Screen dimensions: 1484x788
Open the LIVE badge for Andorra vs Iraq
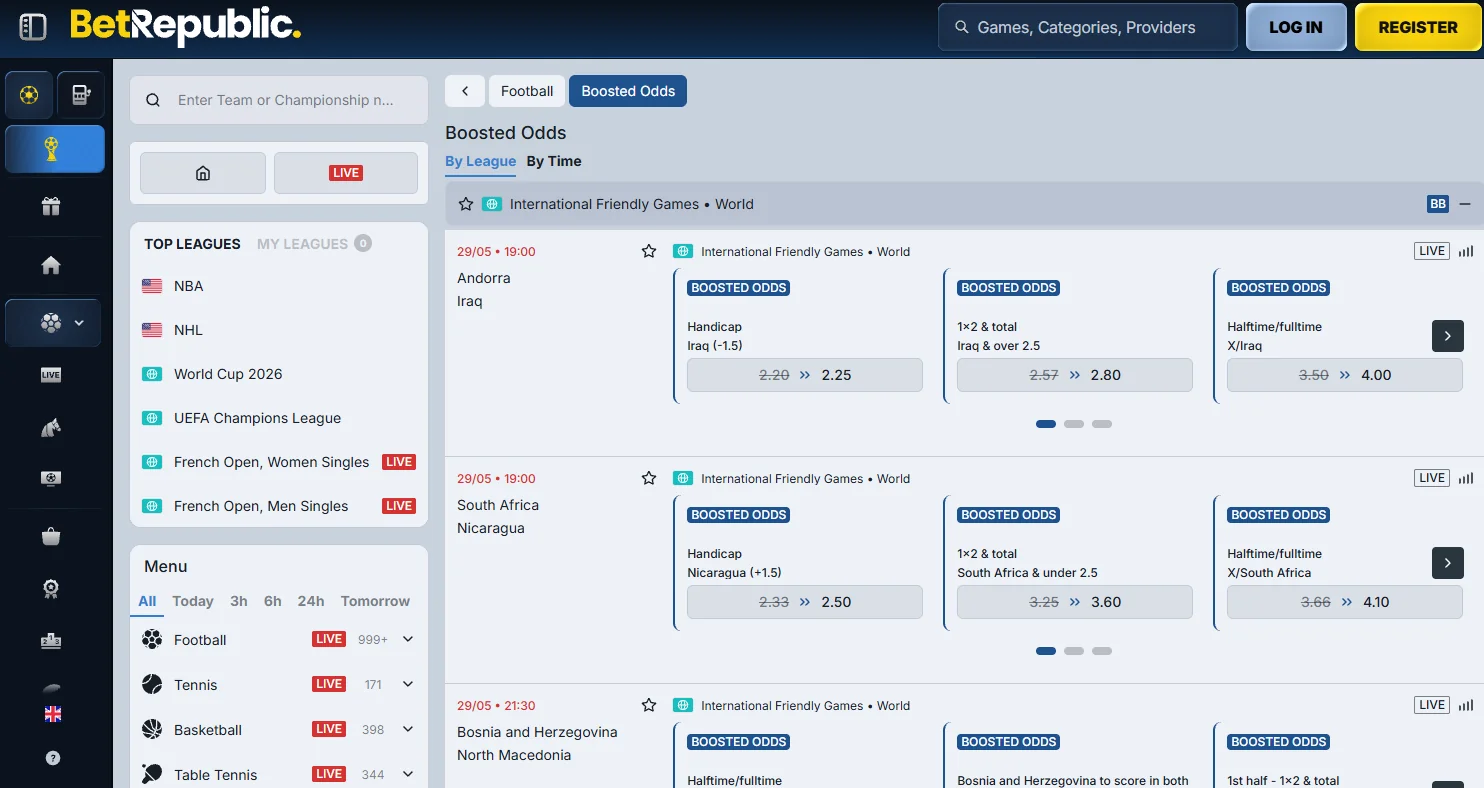1432,252
